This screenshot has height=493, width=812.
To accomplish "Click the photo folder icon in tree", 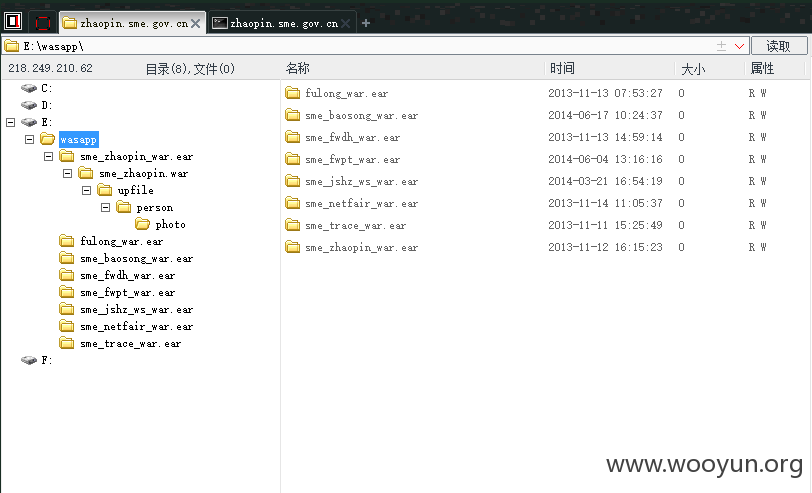I will point(142,224).
